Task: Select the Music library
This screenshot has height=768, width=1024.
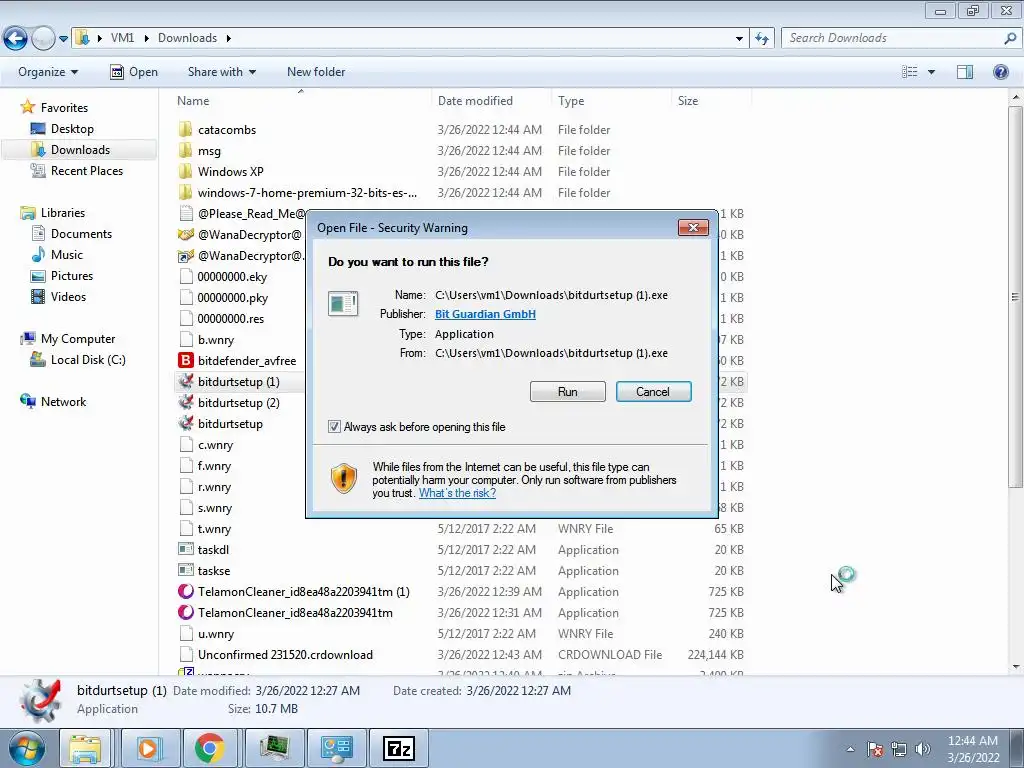Action: (67, 255)
